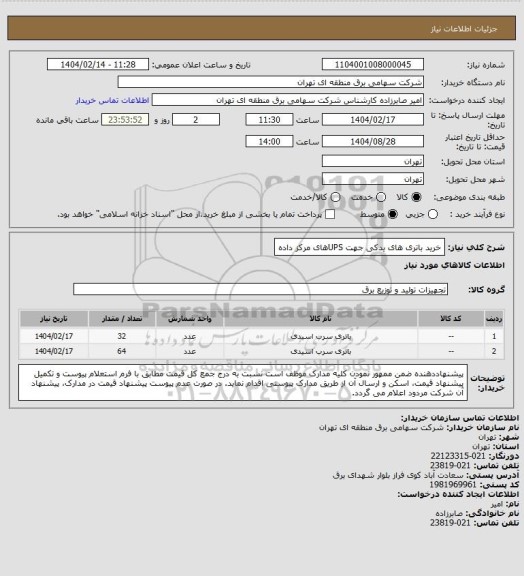Tick the اسناد خزانه اسلامی payment checkbox
524x576 pixels.
pos(330,214)
